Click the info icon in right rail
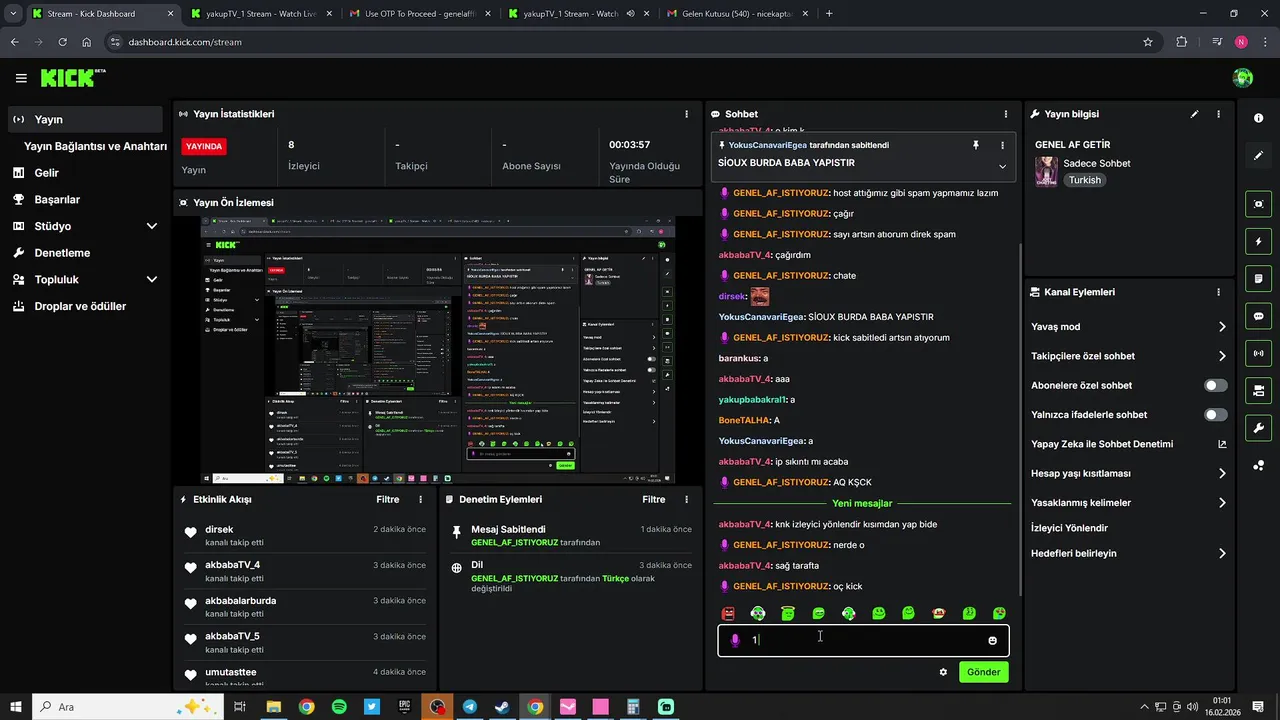Viewport: 1280px width, 720px height. (x=1258, y=118)
